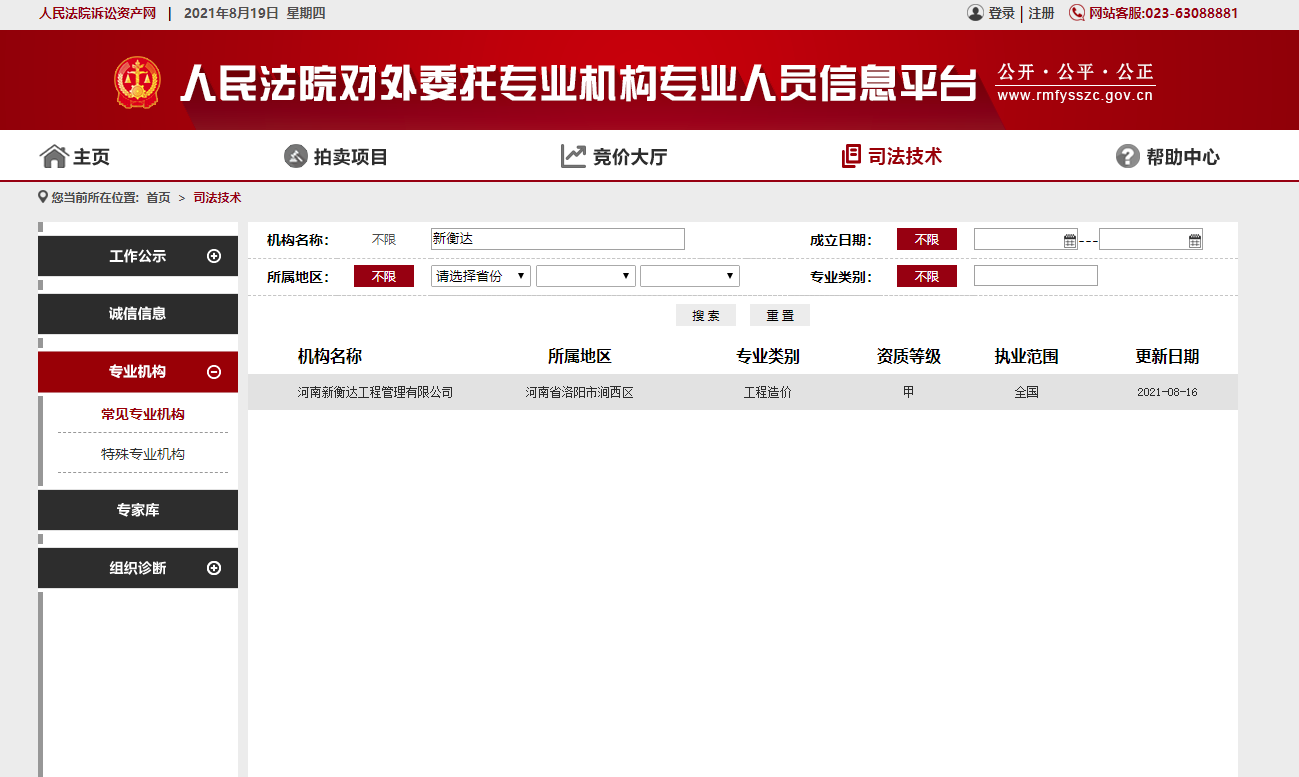Open 专家库 in the sidebar
The image size is (1299, 777).
coord(138,510)
